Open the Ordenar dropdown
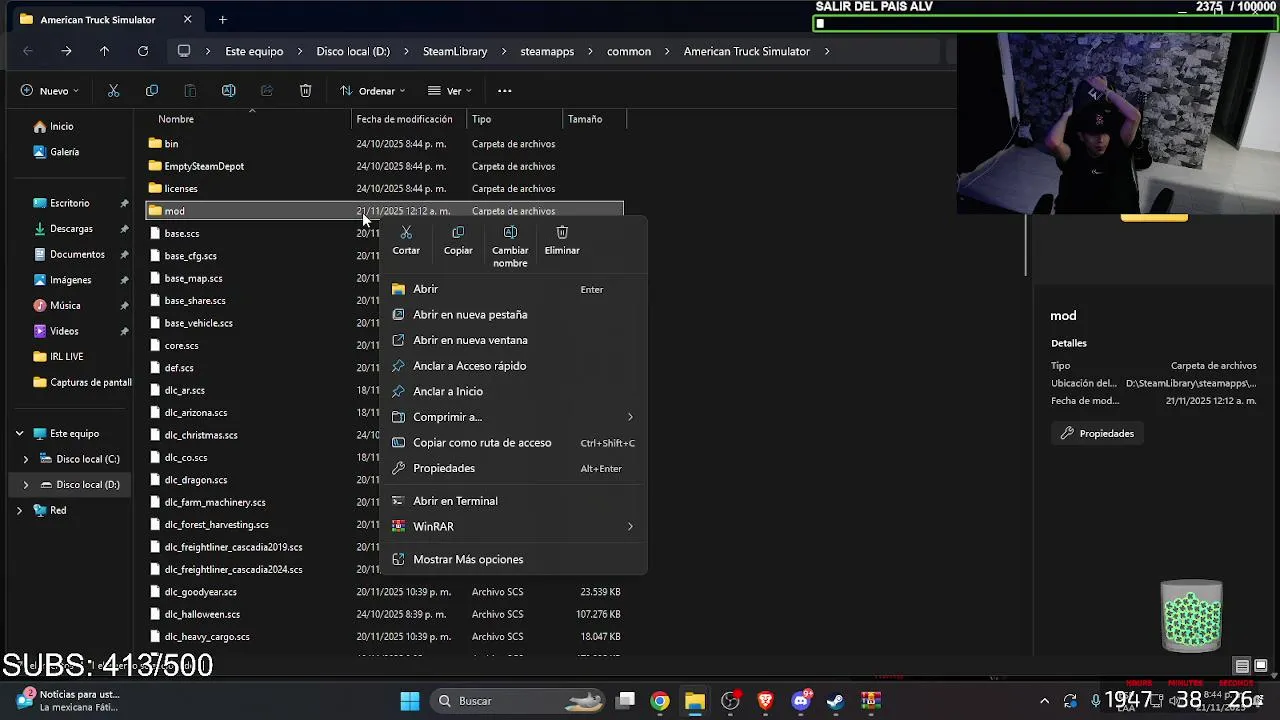The width and height of the screenshot is (1280, 720). point(372,91)
